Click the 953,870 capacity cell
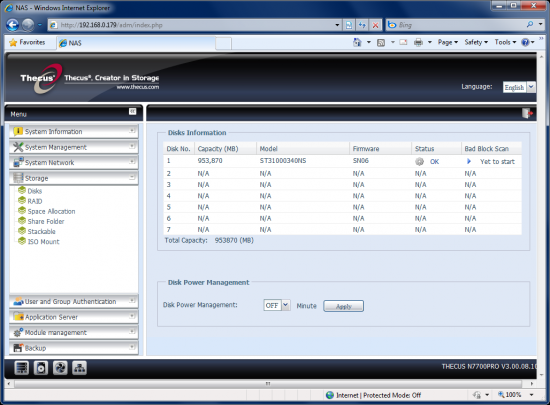This screenshot has width=550, height=405. pos(210,161)
